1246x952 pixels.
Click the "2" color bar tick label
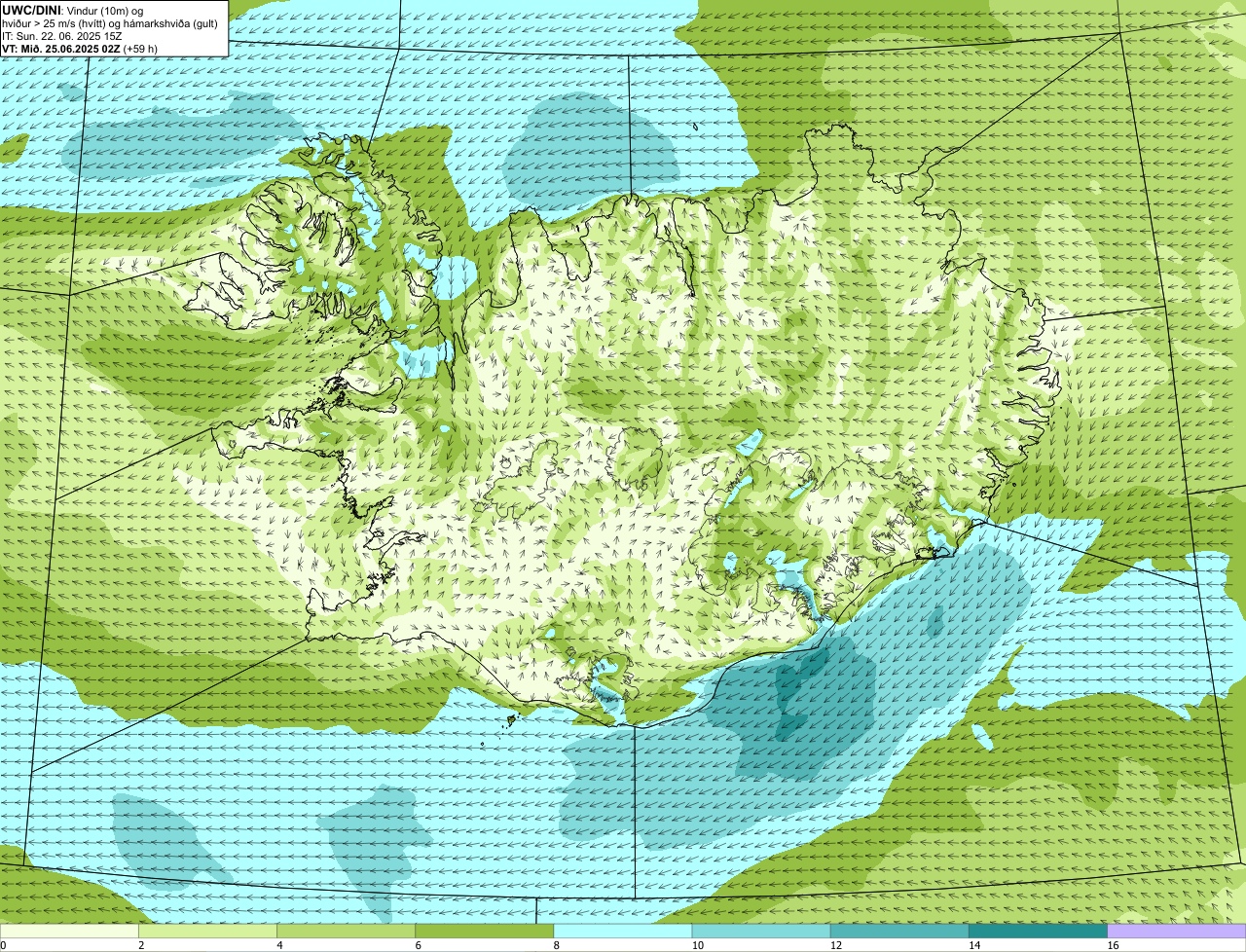pos(141,945)
